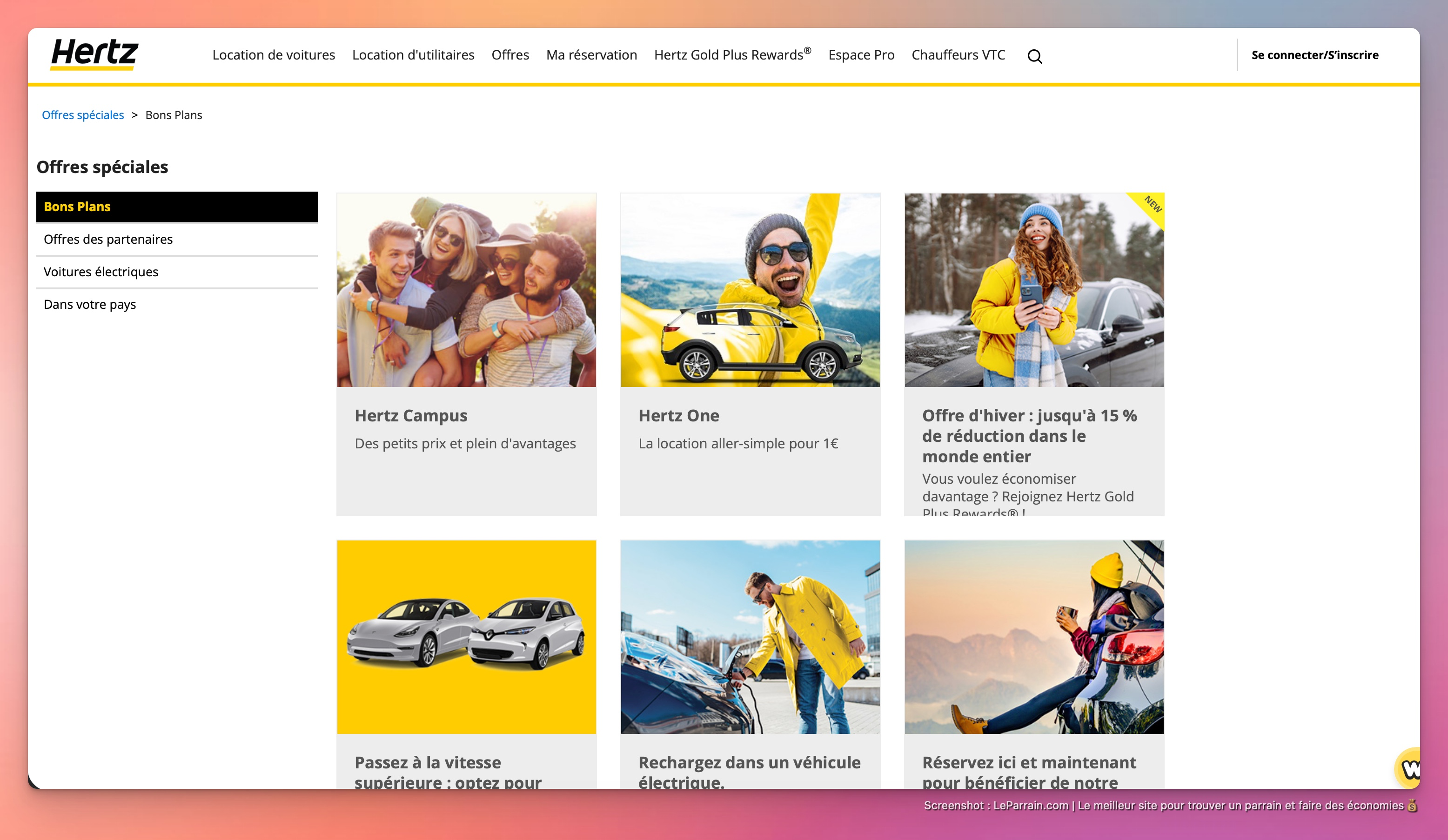Open the winter offer photo with NEW badge
The width and height of the screenshot is (1448, 840).
tap(1034, 290)
